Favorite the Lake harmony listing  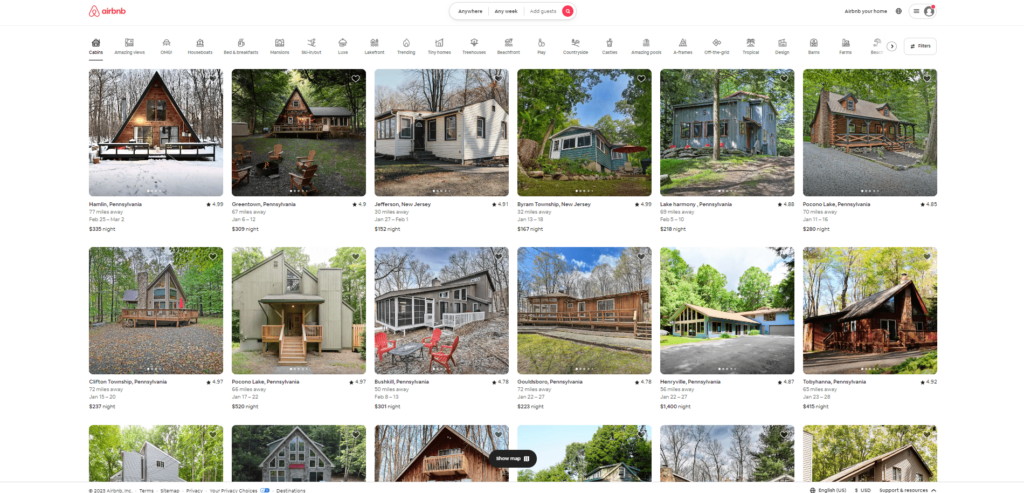click(x=784, y=79)
